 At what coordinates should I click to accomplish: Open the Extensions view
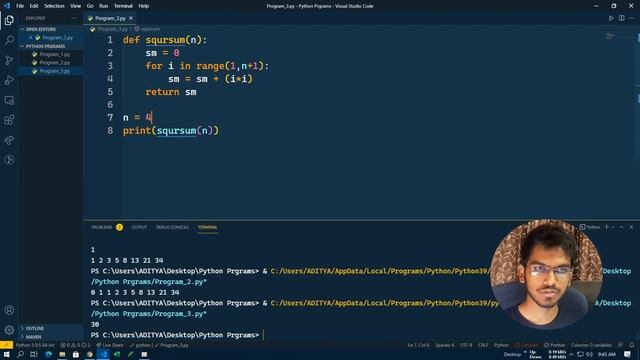9,120
